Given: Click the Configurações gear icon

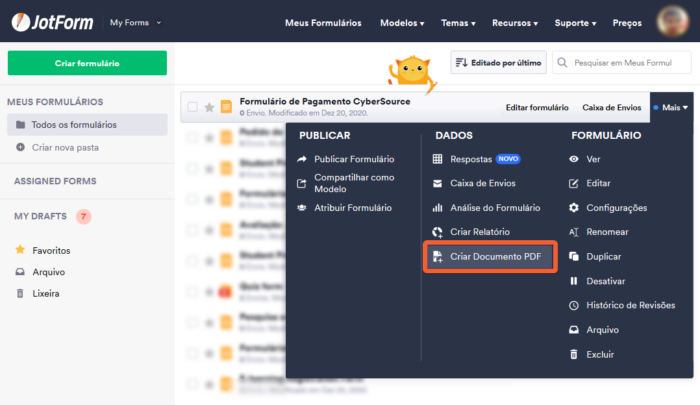Looking at the screenshot, I should coord(574,208).
